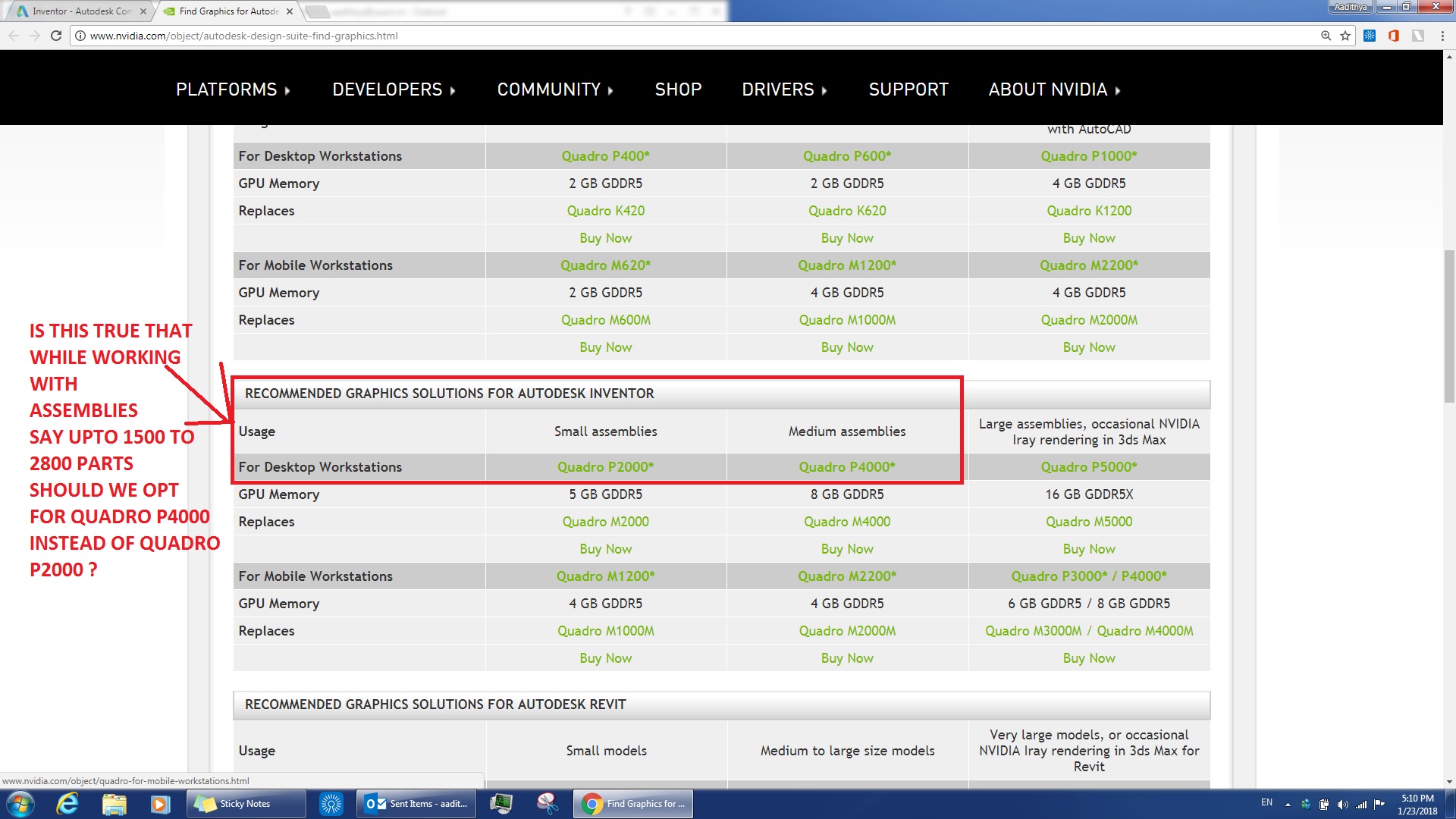Viewport: 1456px width, 819px height.
Task: Click the taskbar clock showing 5:10 PM
Action: coord(1417,805)
